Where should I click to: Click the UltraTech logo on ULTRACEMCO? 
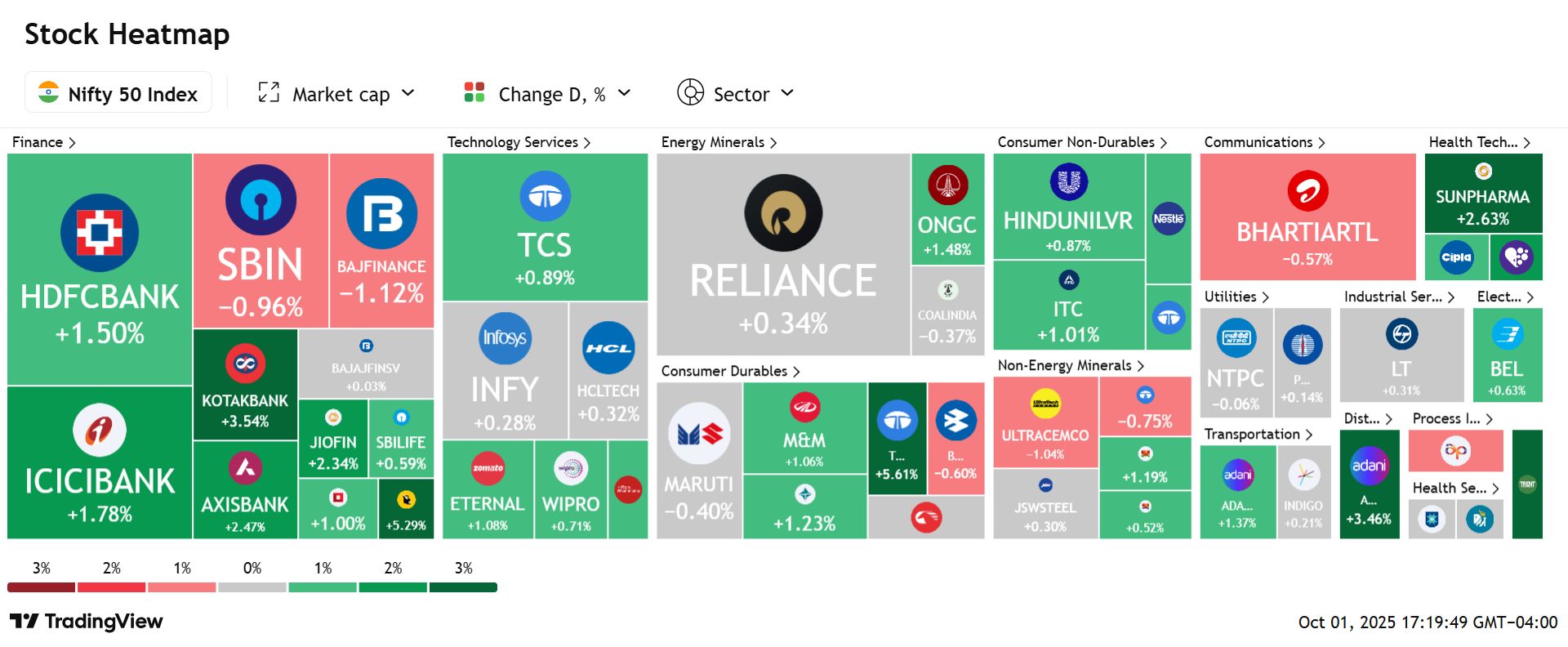click(x=1045, y=404)
